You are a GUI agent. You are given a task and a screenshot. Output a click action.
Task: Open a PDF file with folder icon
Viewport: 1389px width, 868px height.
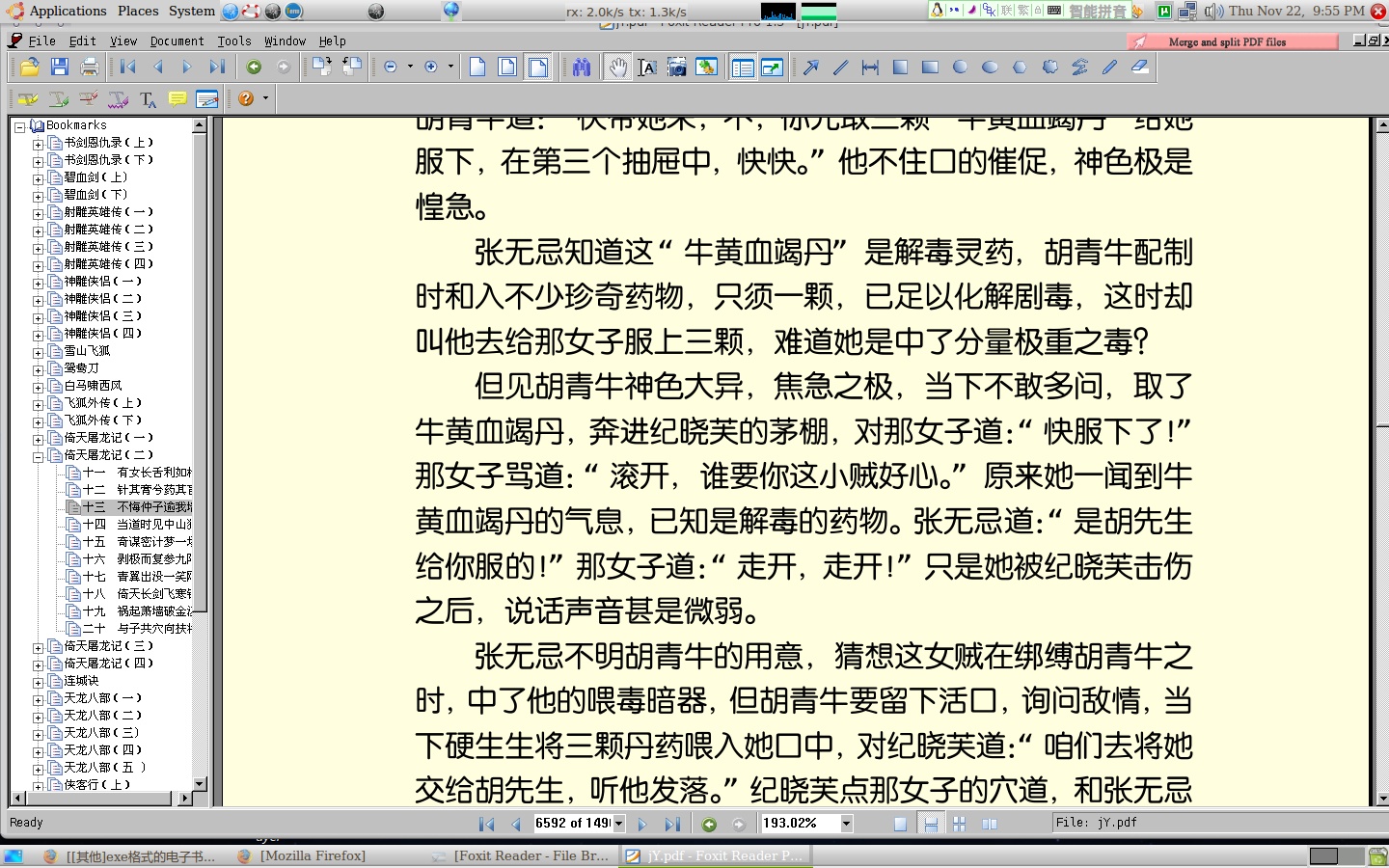click(x=30, y=67)
